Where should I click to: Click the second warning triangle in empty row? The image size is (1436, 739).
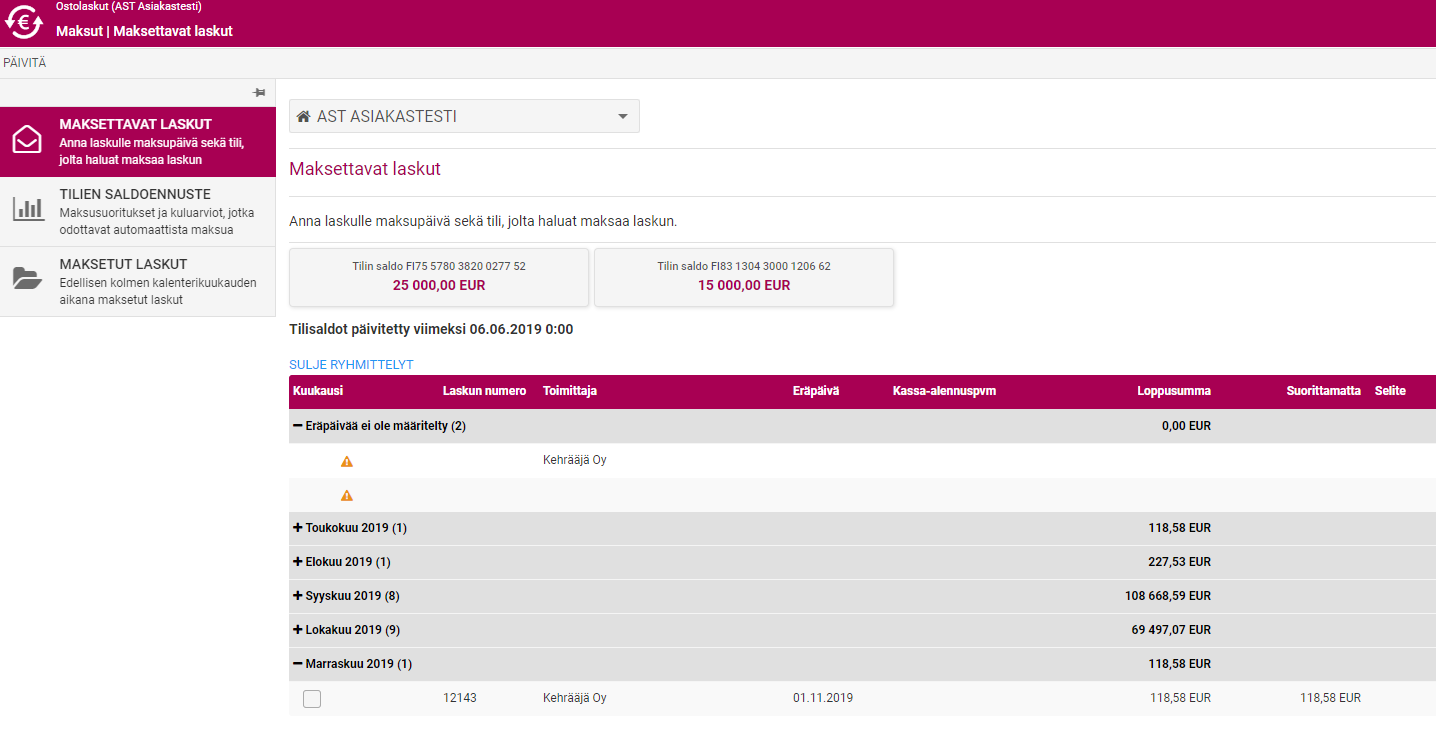[347, 495]
